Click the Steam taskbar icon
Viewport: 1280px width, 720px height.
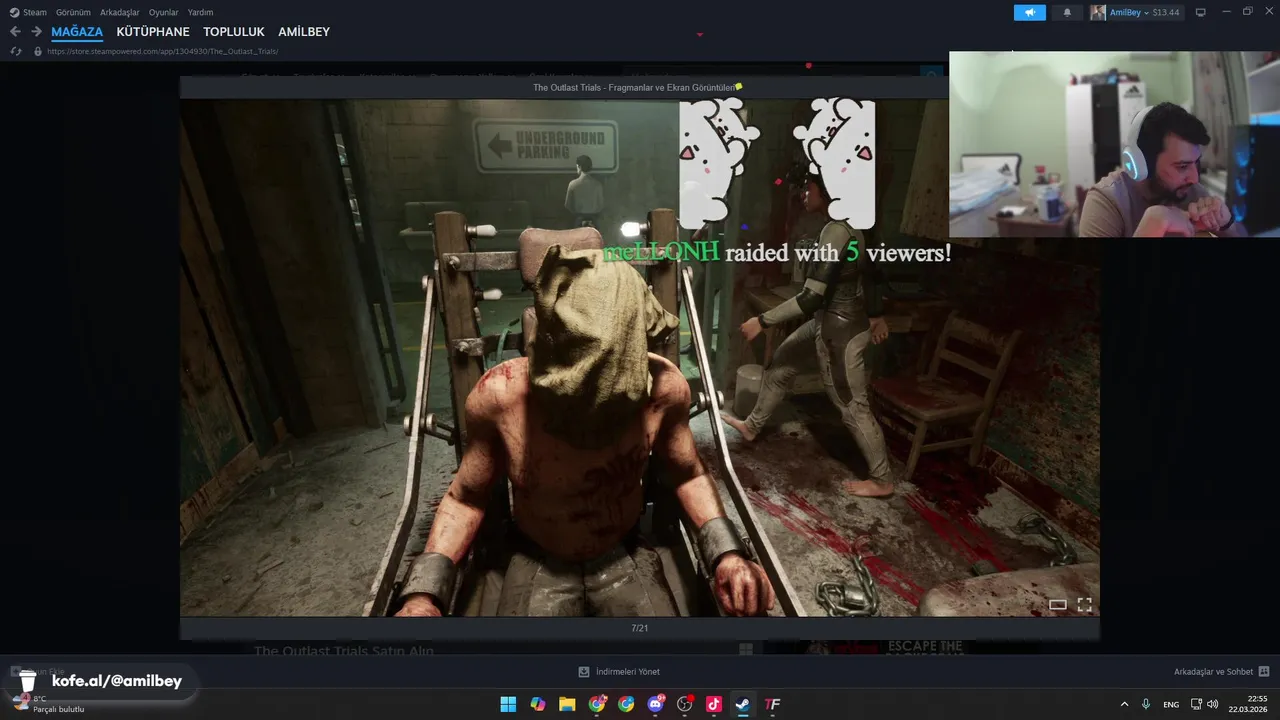pyautogui.click(x=743, y=704)
